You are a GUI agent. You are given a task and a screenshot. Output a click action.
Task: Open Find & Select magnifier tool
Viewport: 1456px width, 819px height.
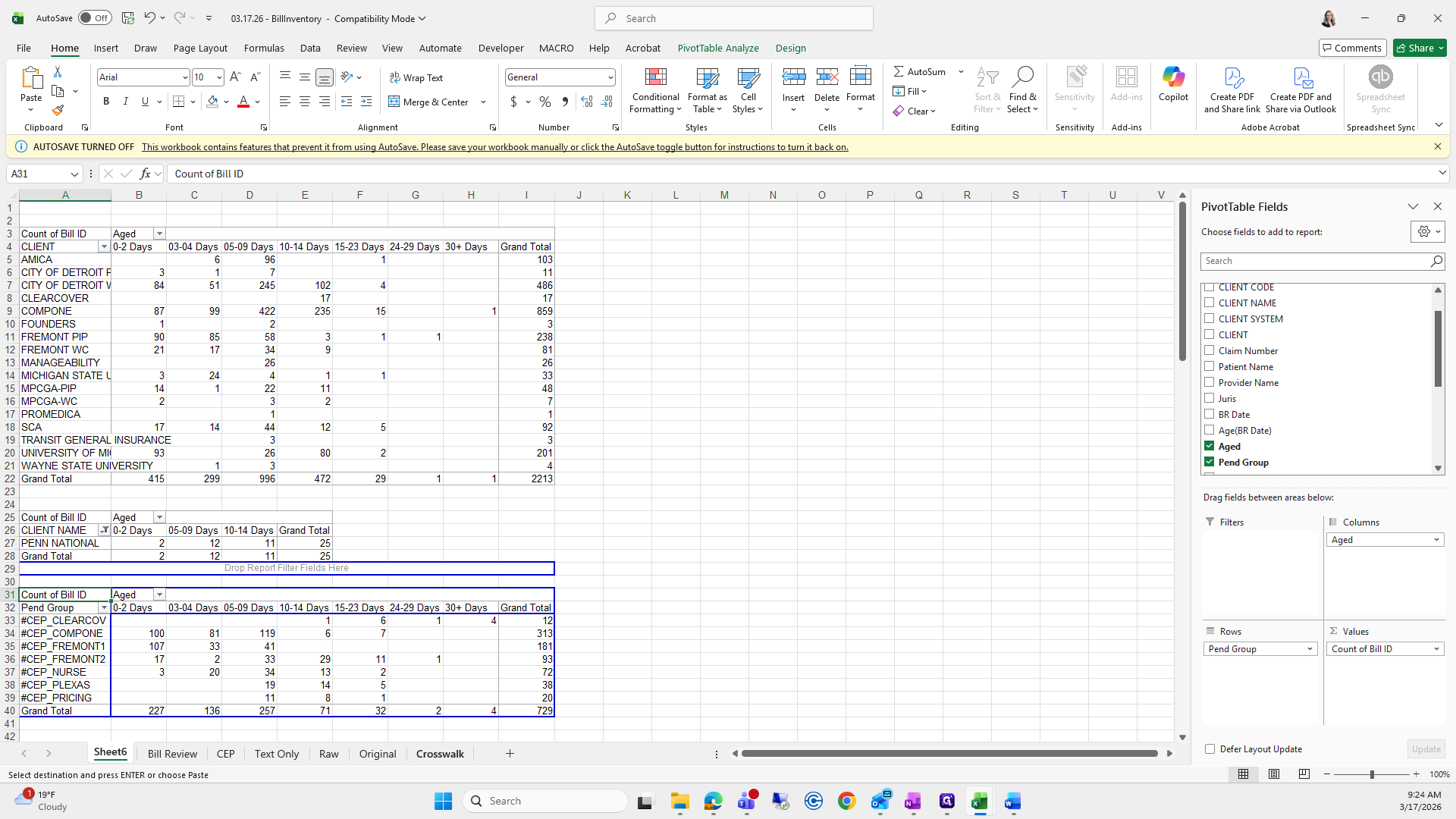1022,91
